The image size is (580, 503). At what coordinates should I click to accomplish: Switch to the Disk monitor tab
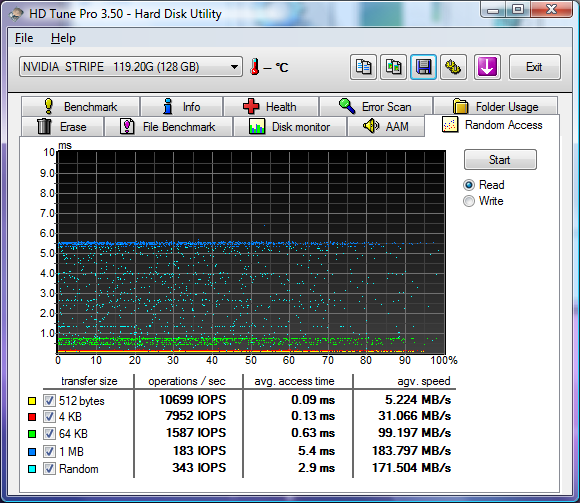(x=290, y=126)
